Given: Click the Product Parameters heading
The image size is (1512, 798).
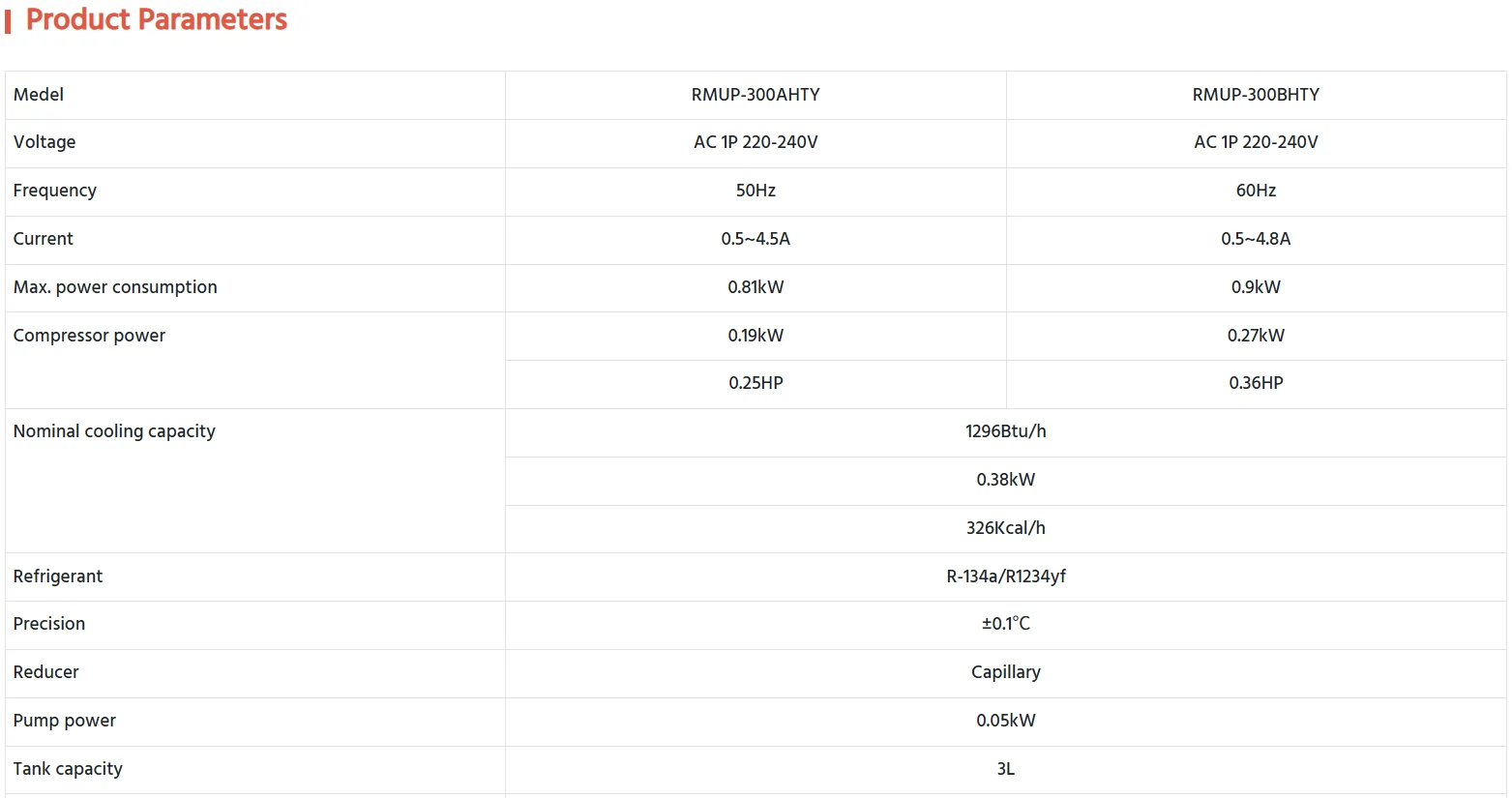Looking at the screenshot, I should (156, 19).
